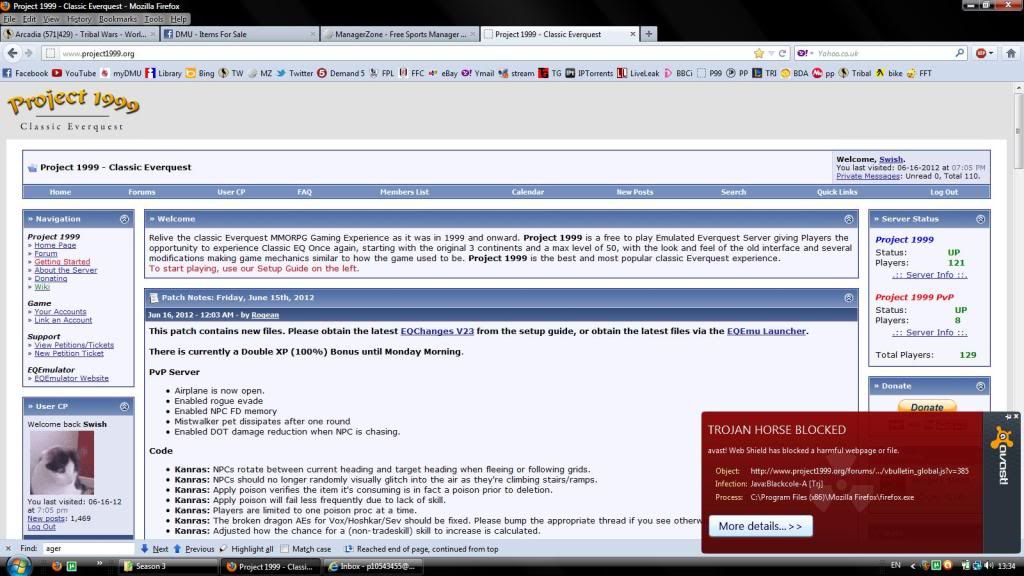Click the More details button in avast popup
Viewport: 1024px width, 576px height.
point(760,526)
